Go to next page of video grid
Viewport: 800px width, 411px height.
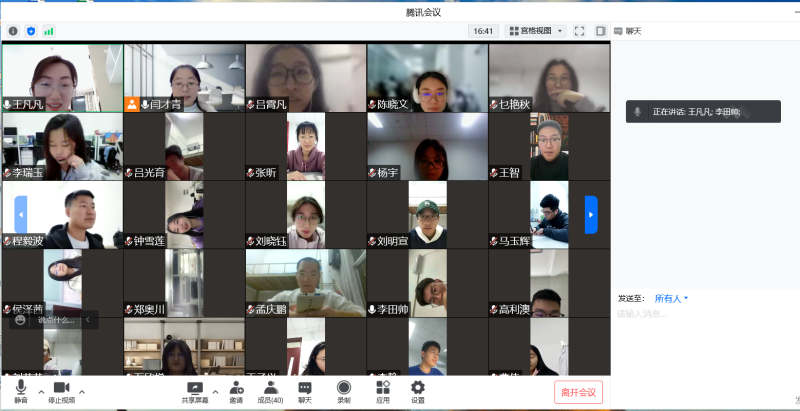coord(591,214)
